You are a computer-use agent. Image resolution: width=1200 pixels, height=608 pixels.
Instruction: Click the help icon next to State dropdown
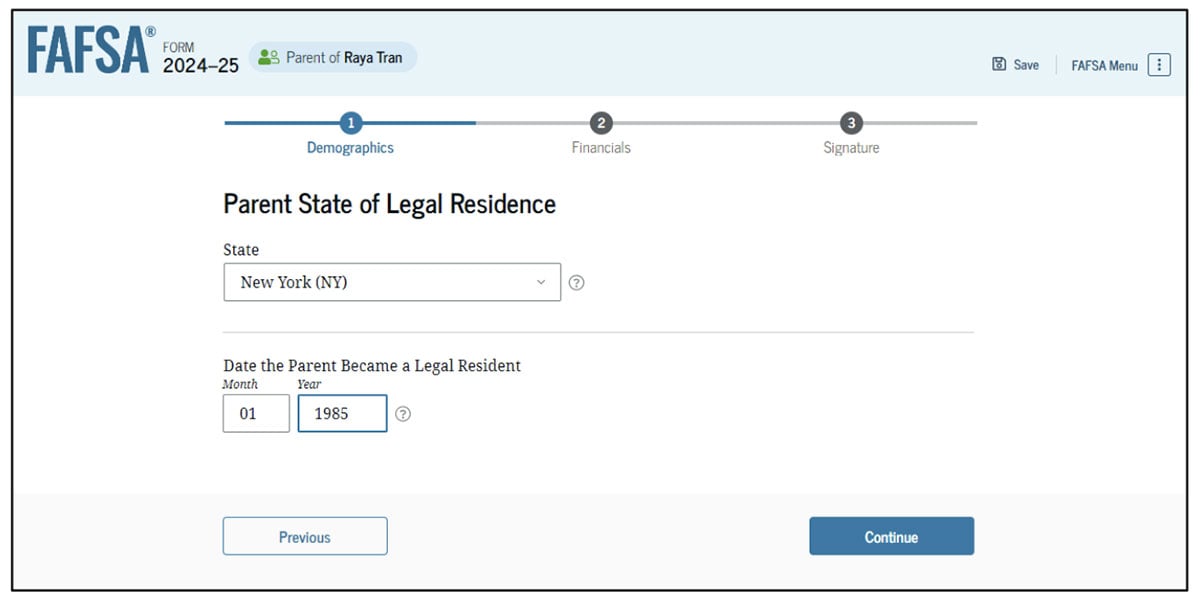point(576,283)
